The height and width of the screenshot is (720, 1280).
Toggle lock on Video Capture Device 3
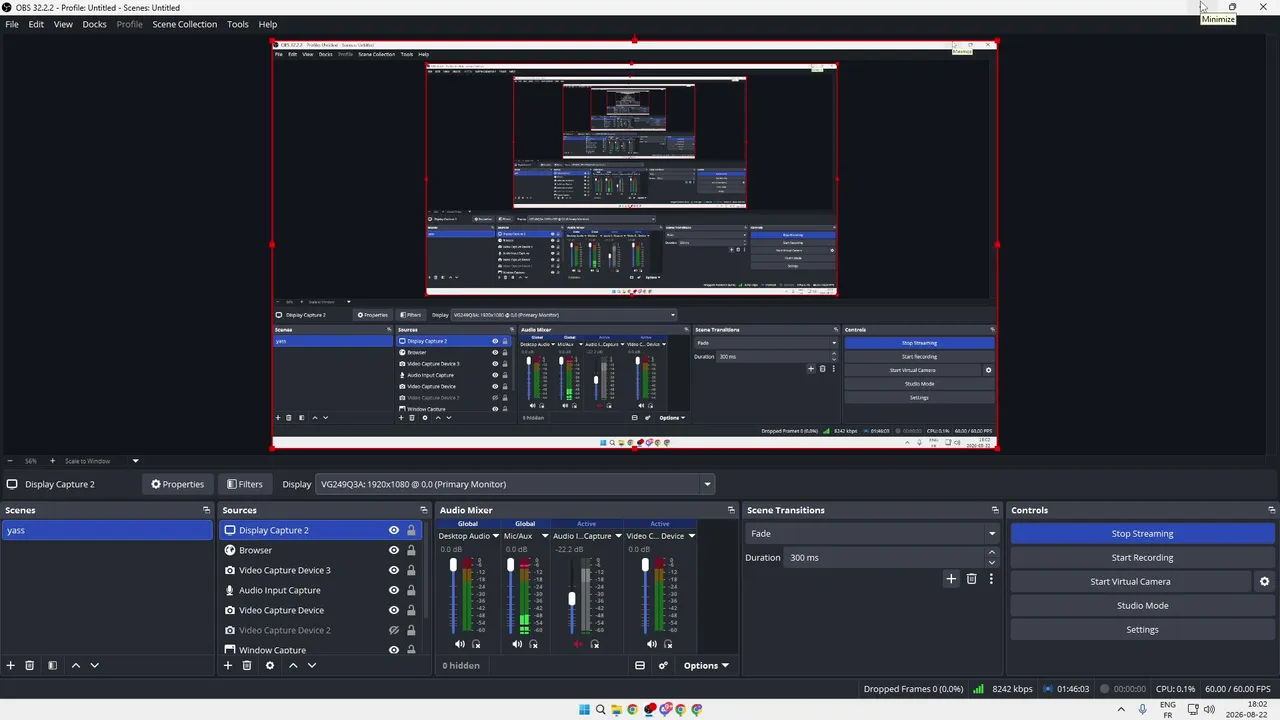[x=411, y=570]
